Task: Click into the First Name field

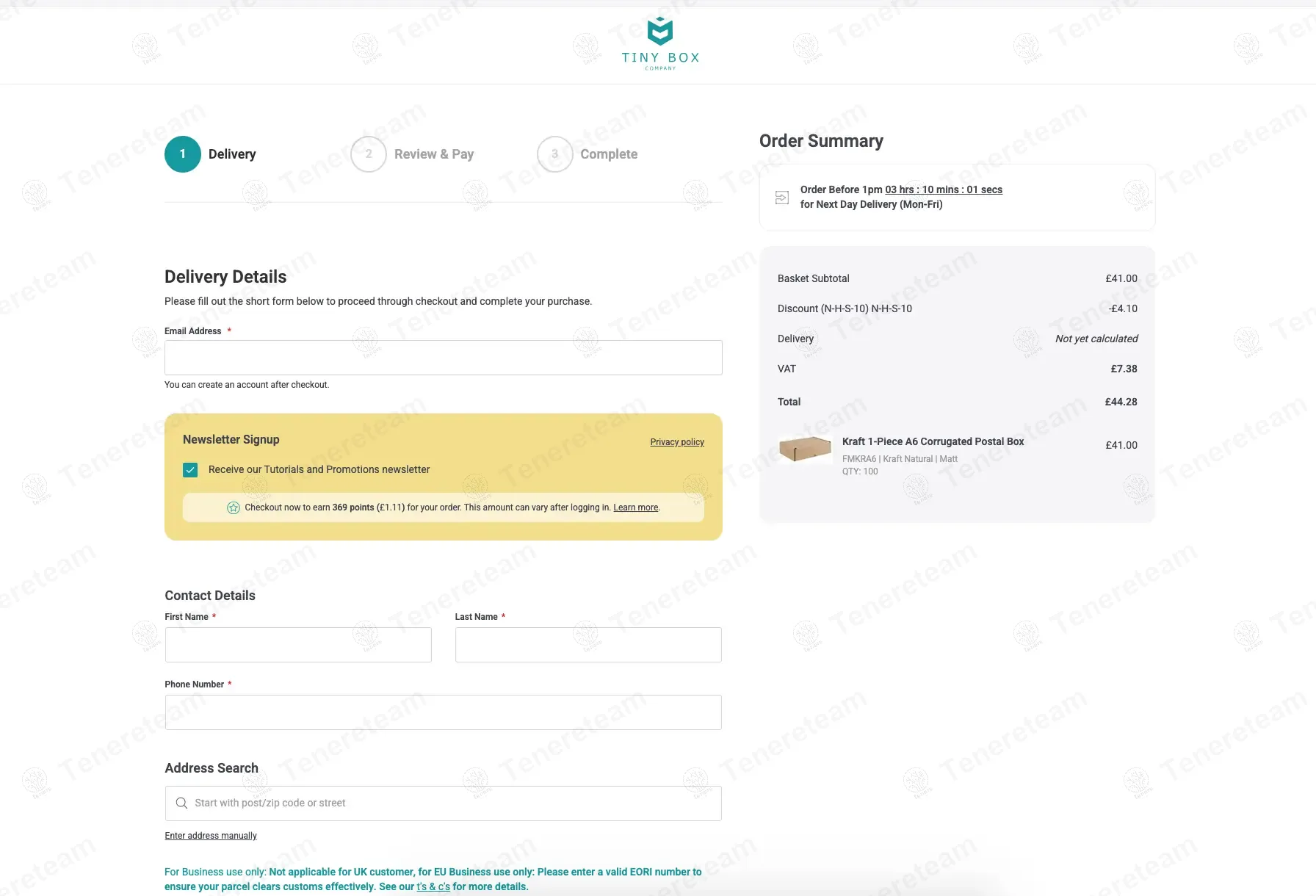Action: click(x=298, y=645)
